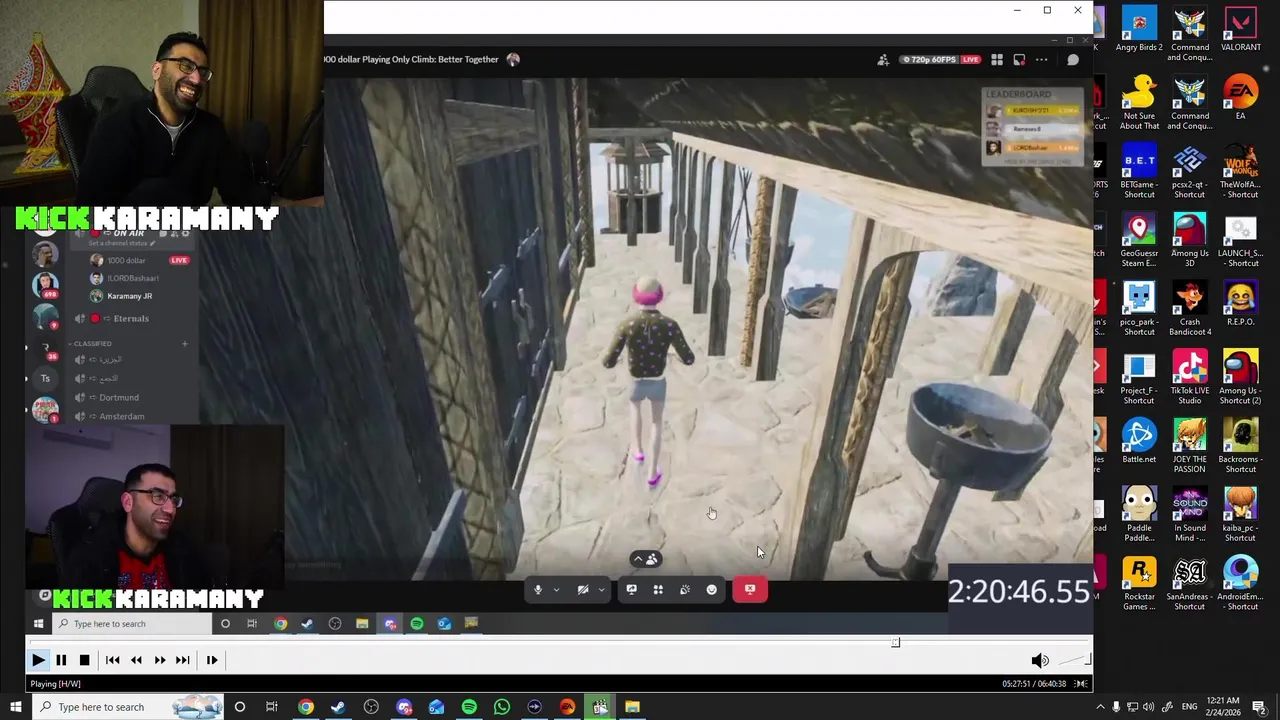
Task: Select the Backrooms shortcut icon
Action: coord(1240,446)
